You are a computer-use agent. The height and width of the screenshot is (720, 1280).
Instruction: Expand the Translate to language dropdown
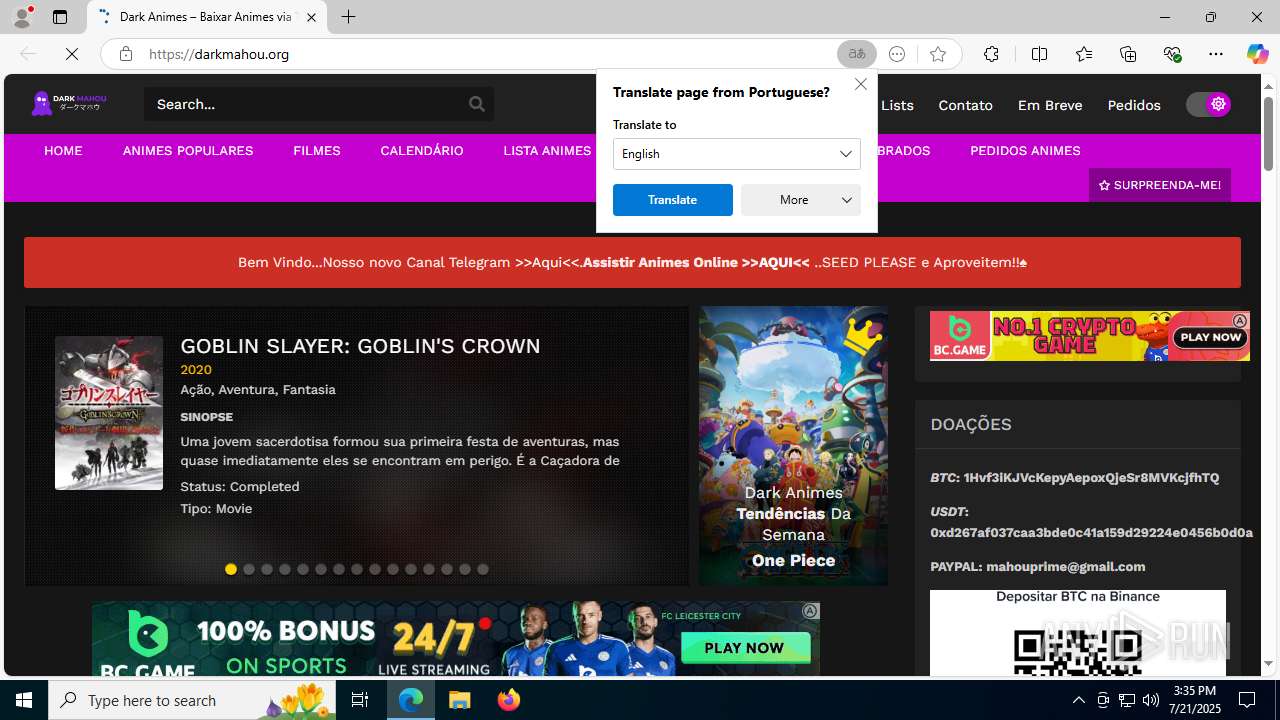737,154
